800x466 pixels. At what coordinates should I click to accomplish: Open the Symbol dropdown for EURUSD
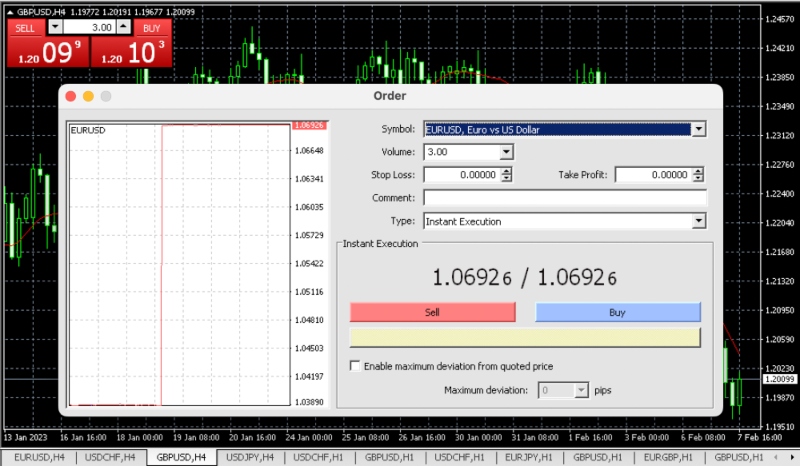coord(698,129)
